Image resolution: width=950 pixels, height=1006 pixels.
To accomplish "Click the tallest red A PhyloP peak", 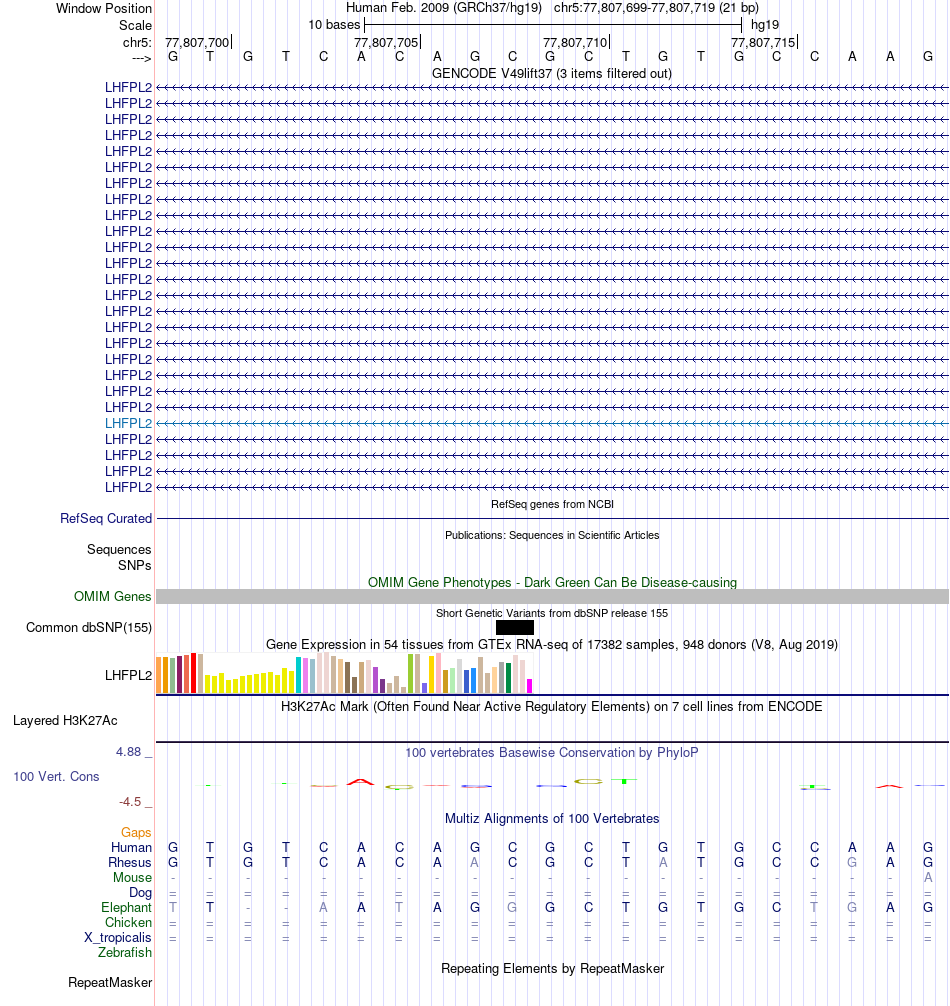I will (x=360, y=782).
